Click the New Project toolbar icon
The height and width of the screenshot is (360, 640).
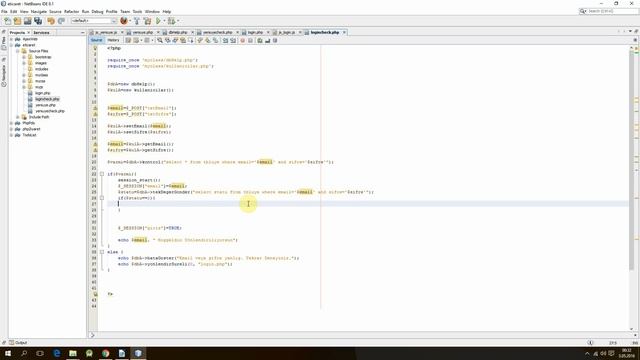click(18, 21)
